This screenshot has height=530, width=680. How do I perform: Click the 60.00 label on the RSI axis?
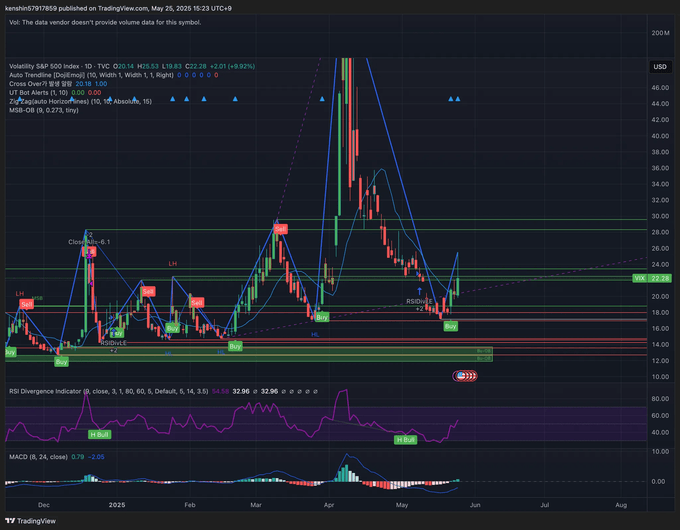660,415
